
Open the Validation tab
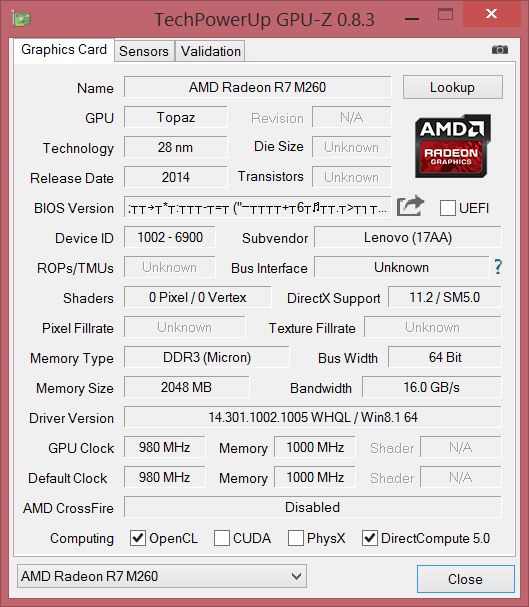click(x=211, y=51)
